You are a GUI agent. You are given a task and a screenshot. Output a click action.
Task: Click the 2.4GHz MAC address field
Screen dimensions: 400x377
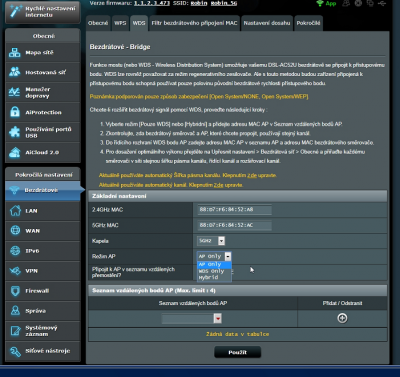(x=235, y=210)
